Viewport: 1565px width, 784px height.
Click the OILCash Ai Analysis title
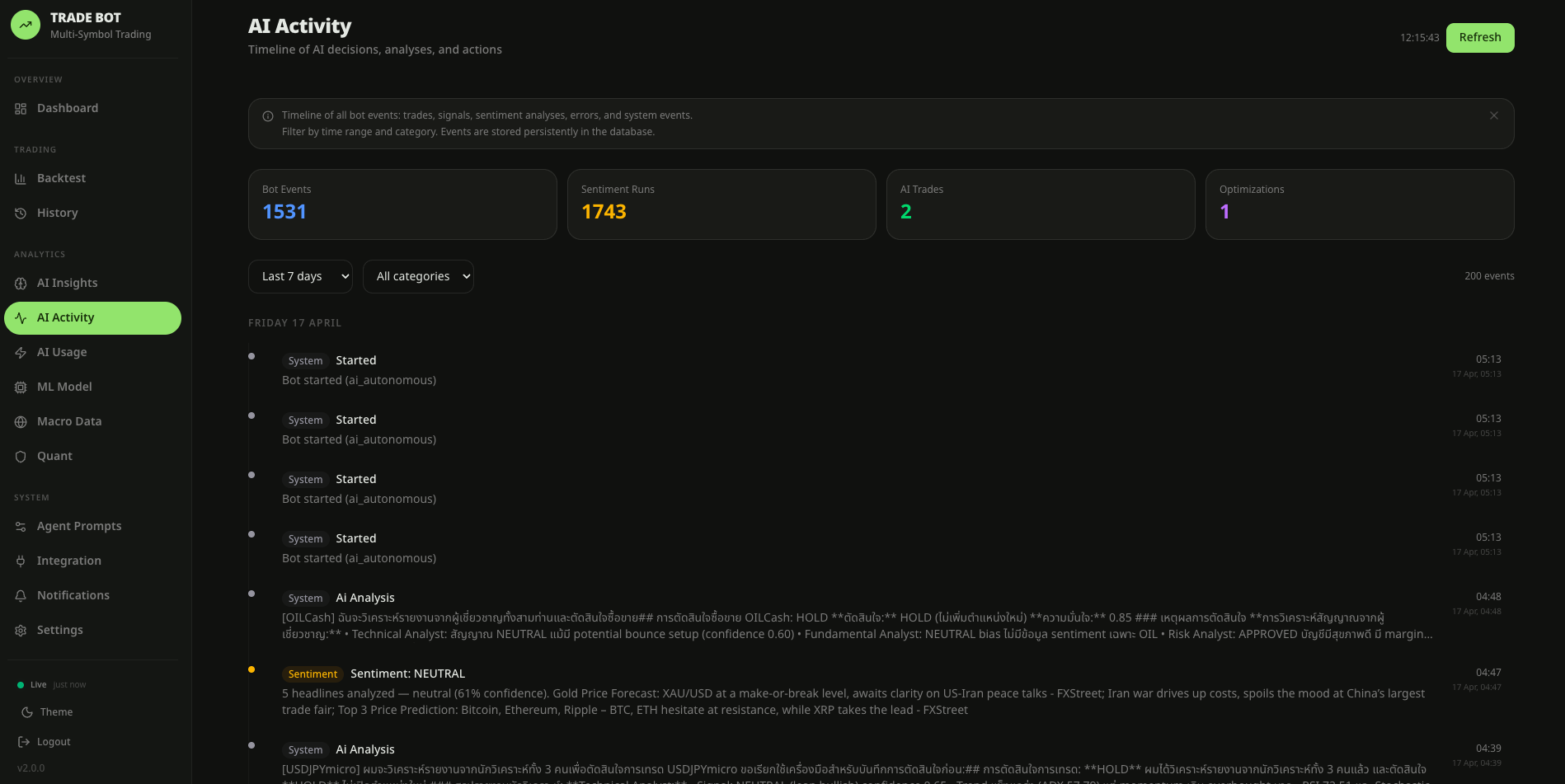365,599
